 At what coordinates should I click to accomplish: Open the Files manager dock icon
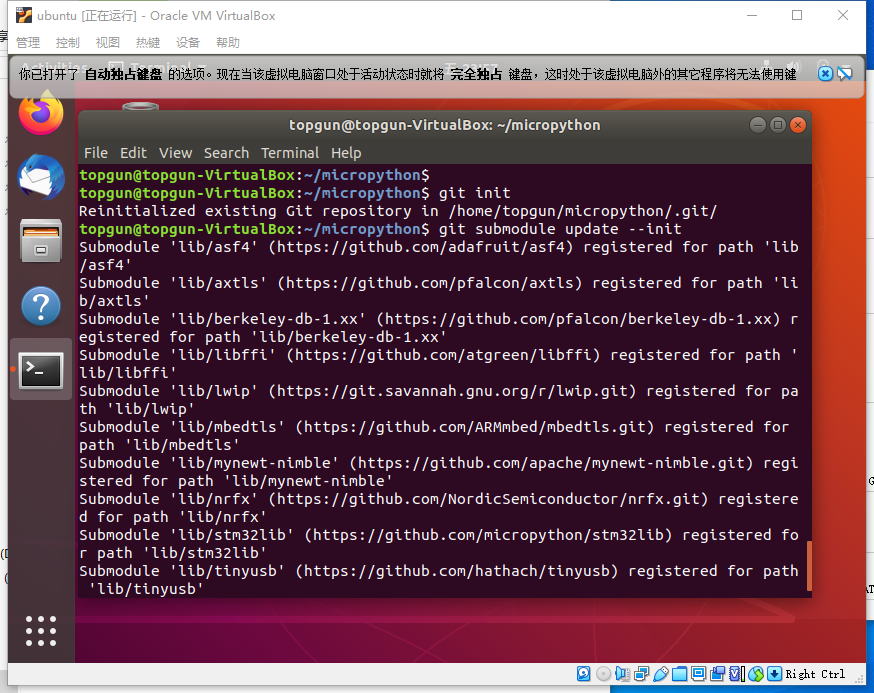pyautogui.click(x=41, y=241)
